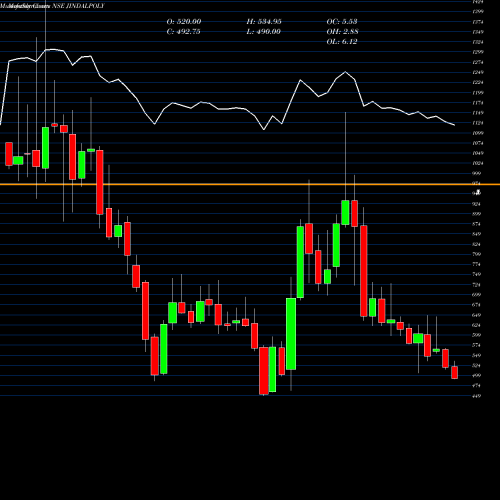Click the 1124 price axis label

click(x=478, y=123)
